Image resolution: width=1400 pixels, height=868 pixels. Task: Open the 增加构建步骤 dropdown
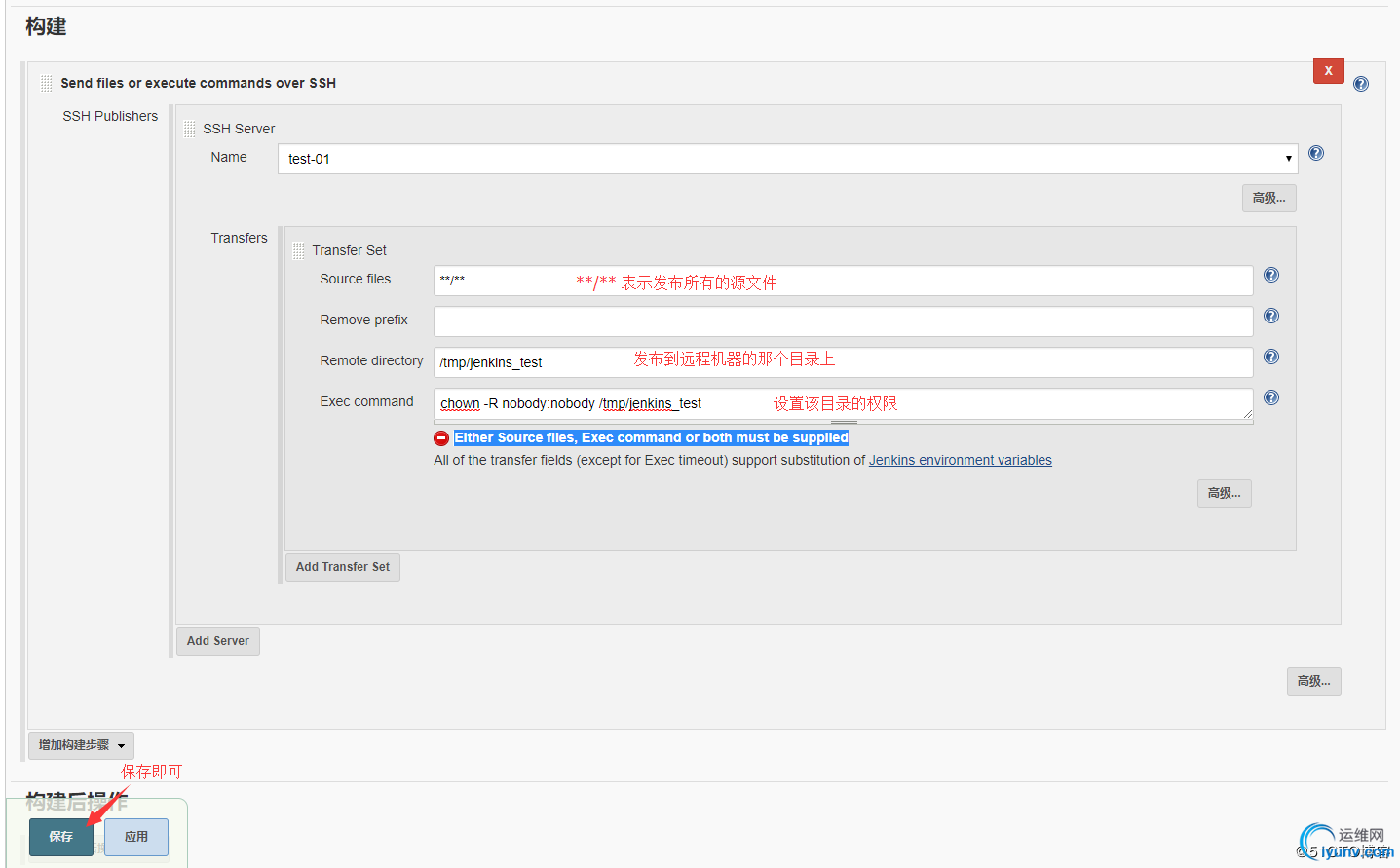(81, 745)
